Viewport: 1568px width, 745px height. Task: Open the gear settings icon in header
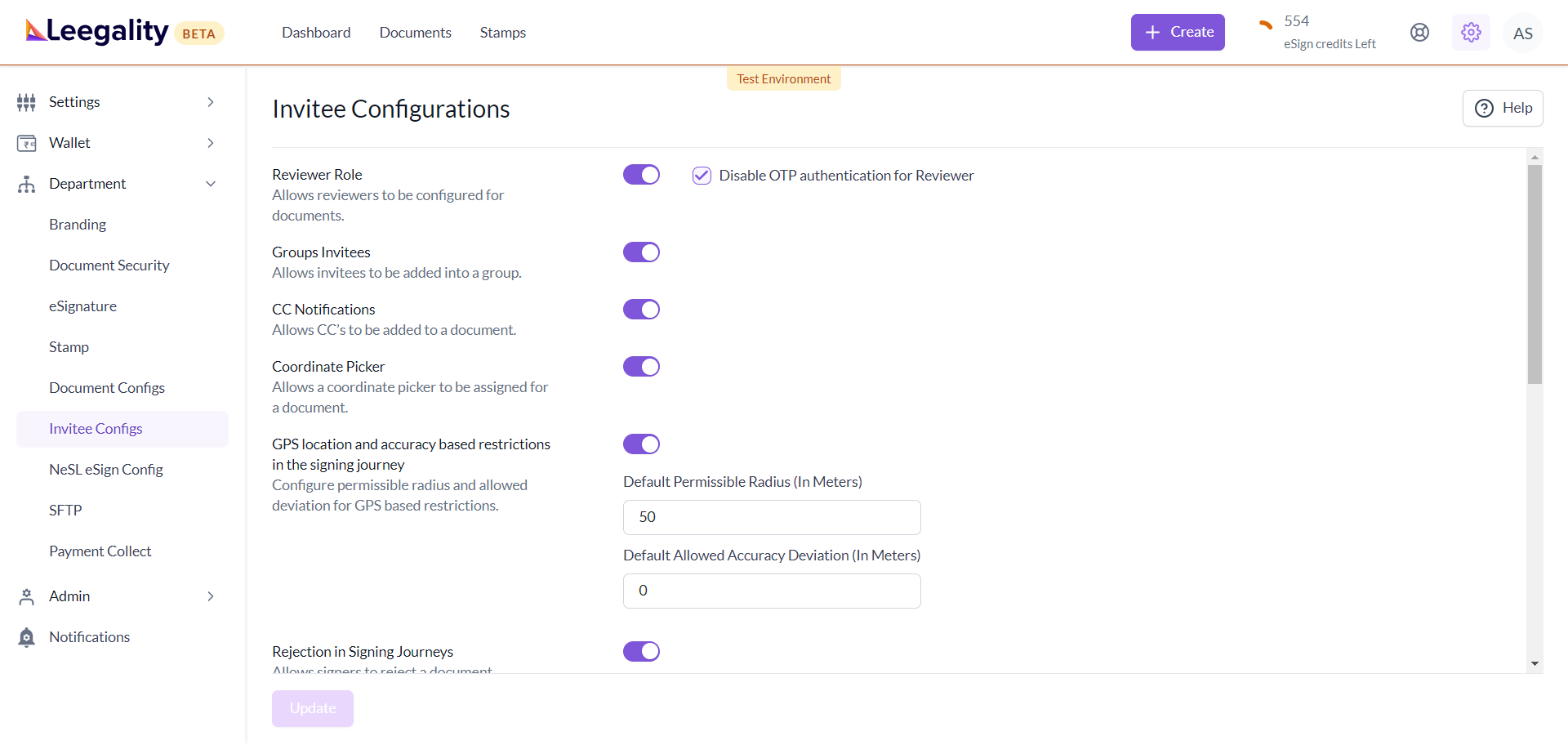coord(1471,33)
